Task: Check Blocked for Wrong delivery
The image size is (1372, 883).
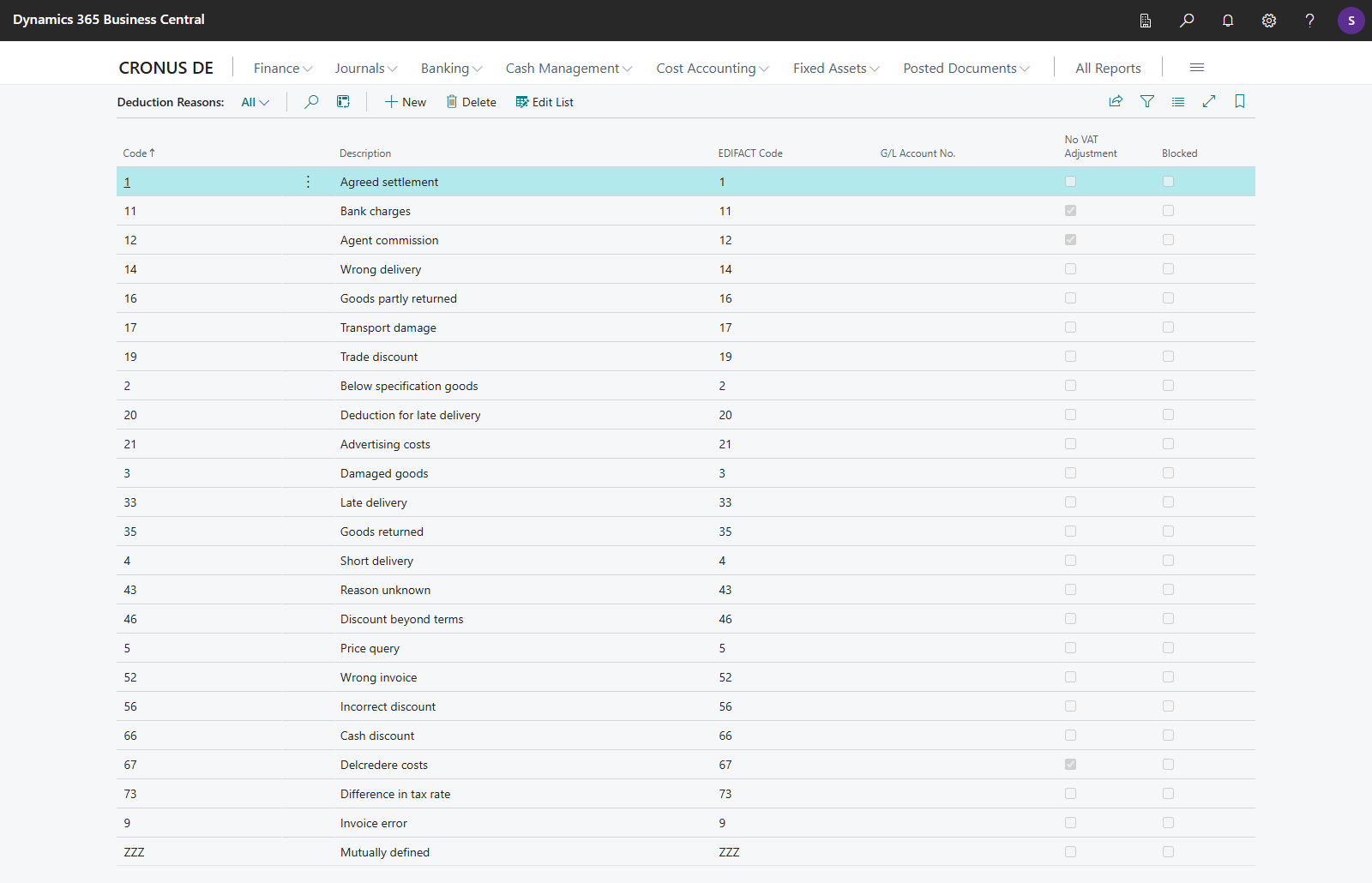Action: coord(1168,269)
